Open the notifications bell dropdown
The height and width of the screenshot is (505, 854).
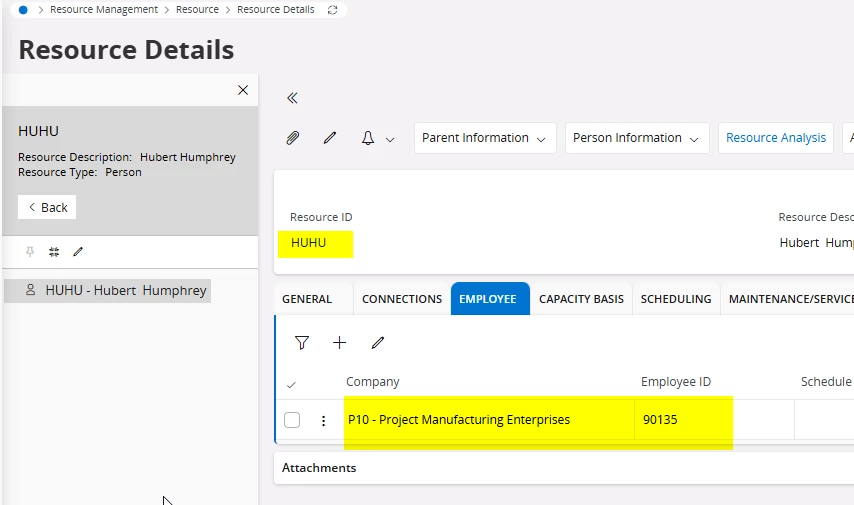pyautogui.click(x=377, y=139)
